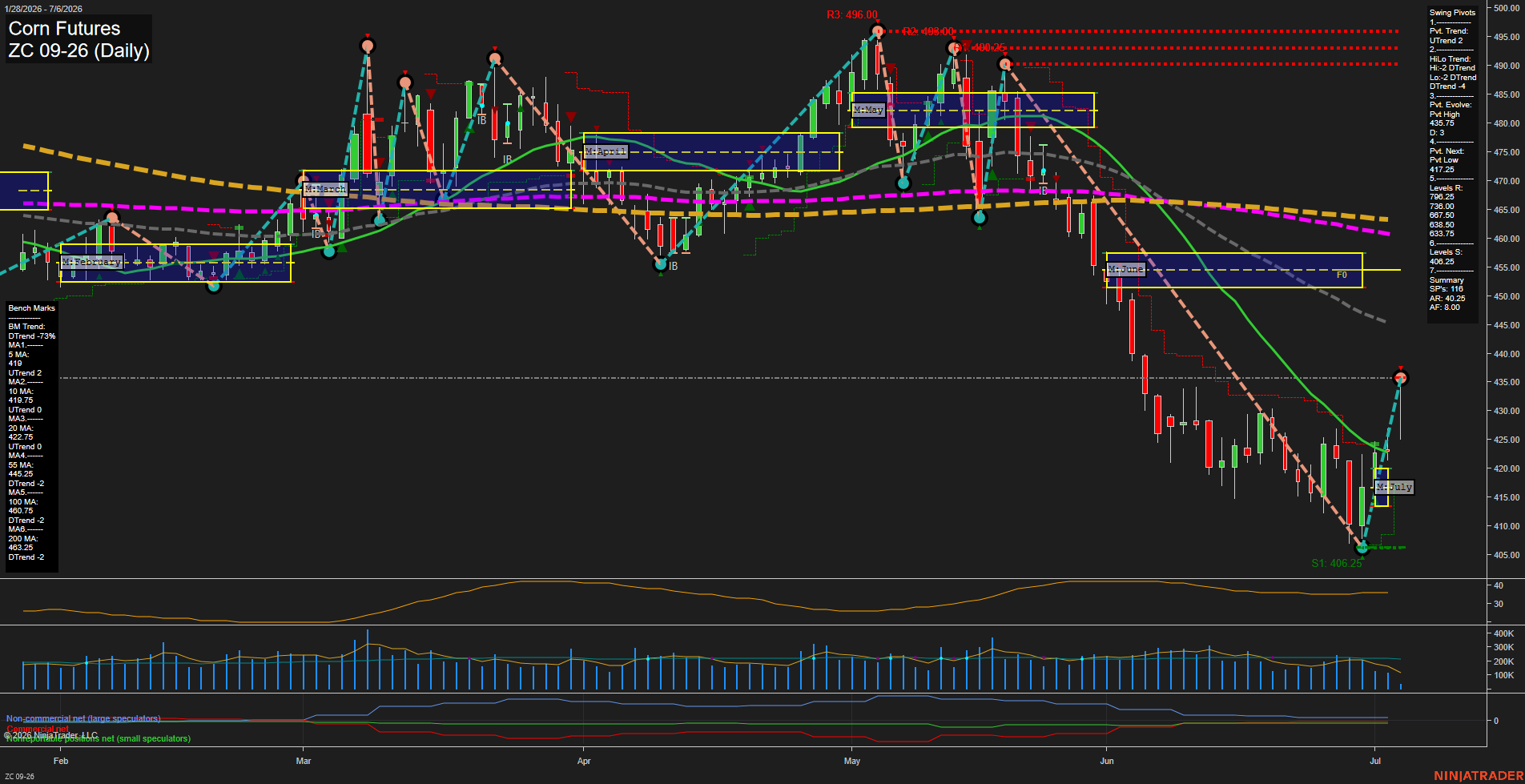This screenshot has height=784, width=1525.
Task: Click the © 2026 NinjaTrader, LLC copyright text
Action: coord(51,735)
